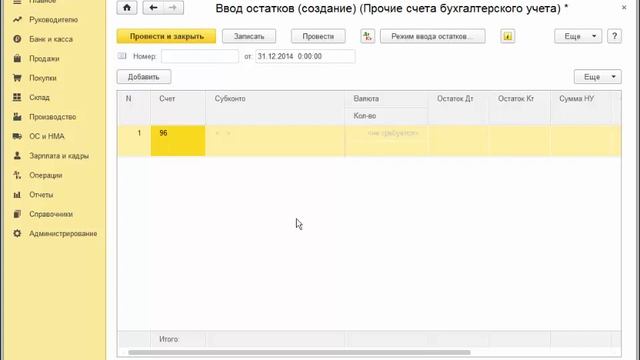Open Справочники books icon
This screenshot has height=360, width=640.
[17, 214]
